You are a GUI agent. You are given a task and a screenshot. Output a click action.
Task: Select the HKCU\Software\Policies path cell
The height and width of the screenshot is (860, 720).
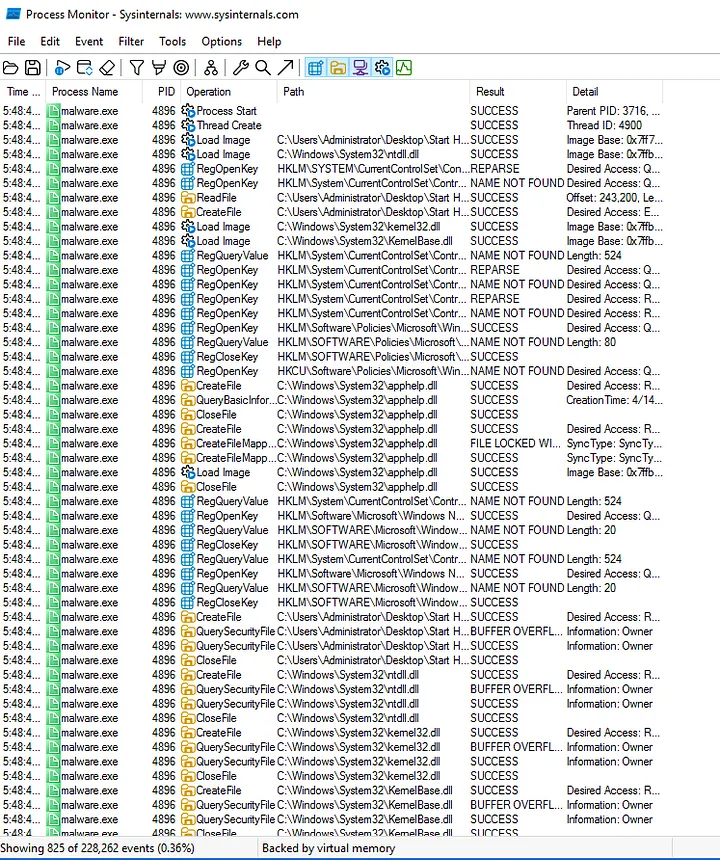[373, 371]
